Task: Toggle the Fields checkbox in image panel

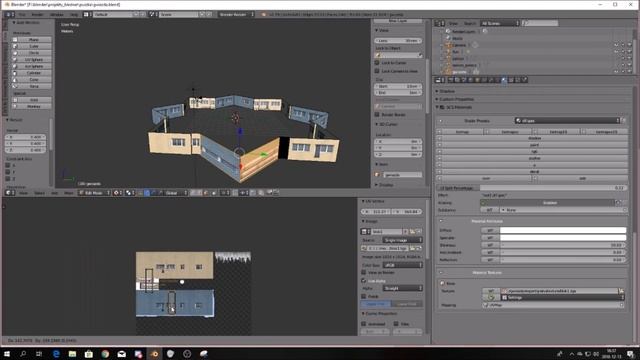Action: [x=364, y=296]
